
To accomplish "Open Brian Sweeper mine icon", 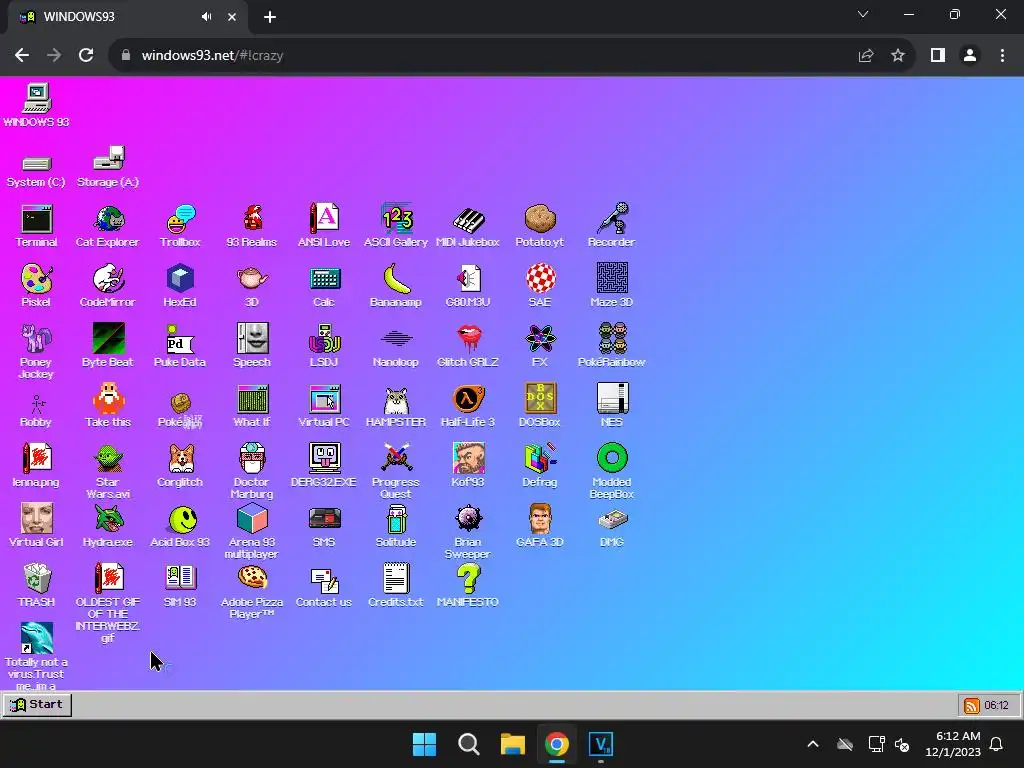I will click(x=468, y=532).
